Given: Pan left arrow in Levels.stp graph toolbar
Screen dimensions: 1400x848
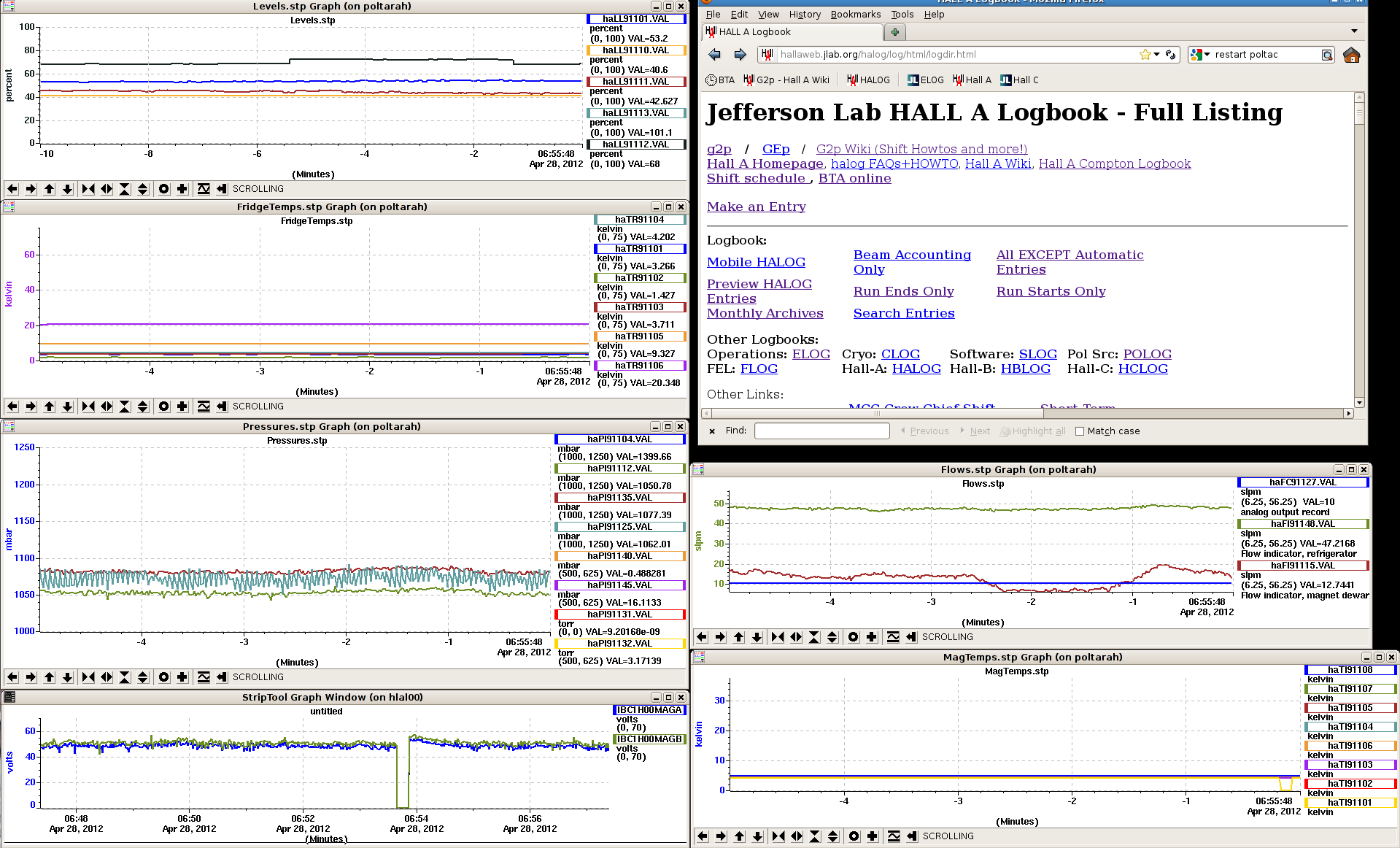Looking at the screenshot, I should [12, 189].
